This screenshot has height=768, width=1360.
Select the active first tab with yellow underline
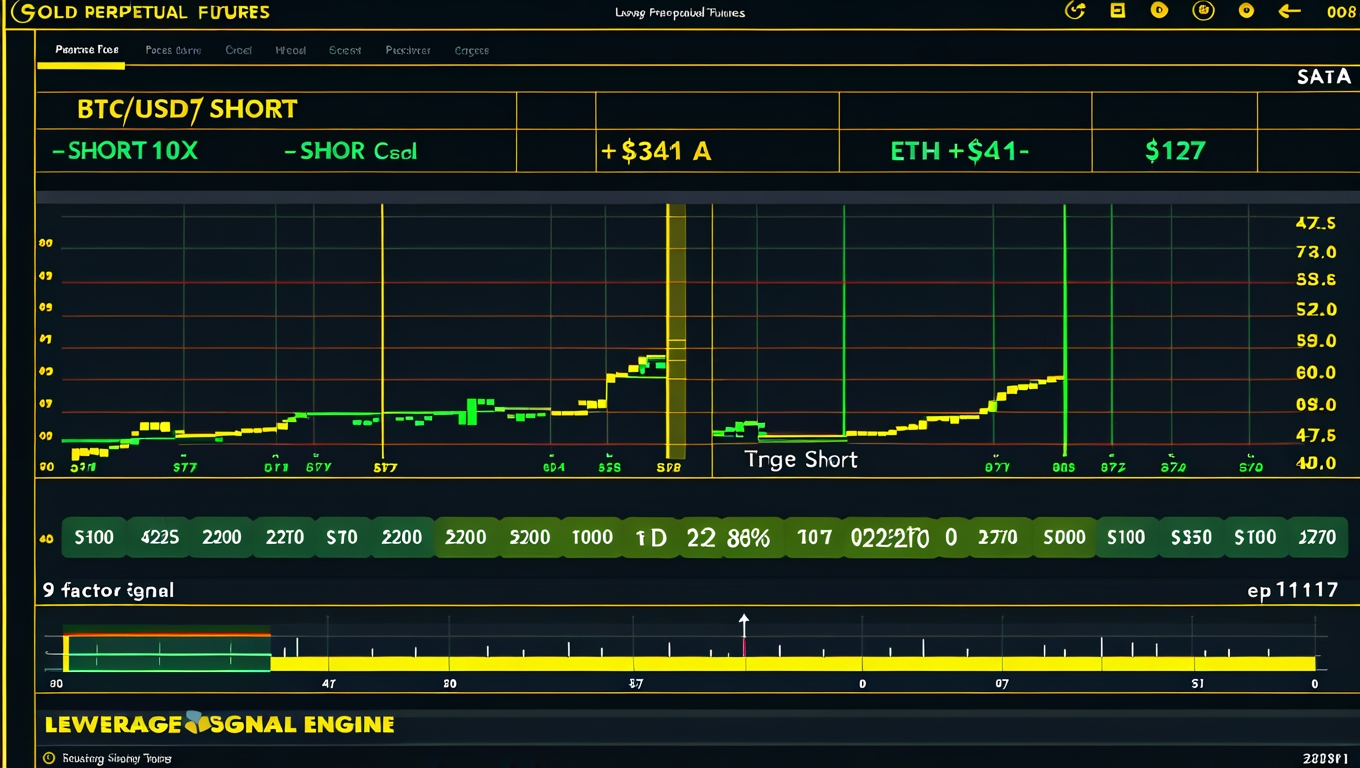point(86,50)
